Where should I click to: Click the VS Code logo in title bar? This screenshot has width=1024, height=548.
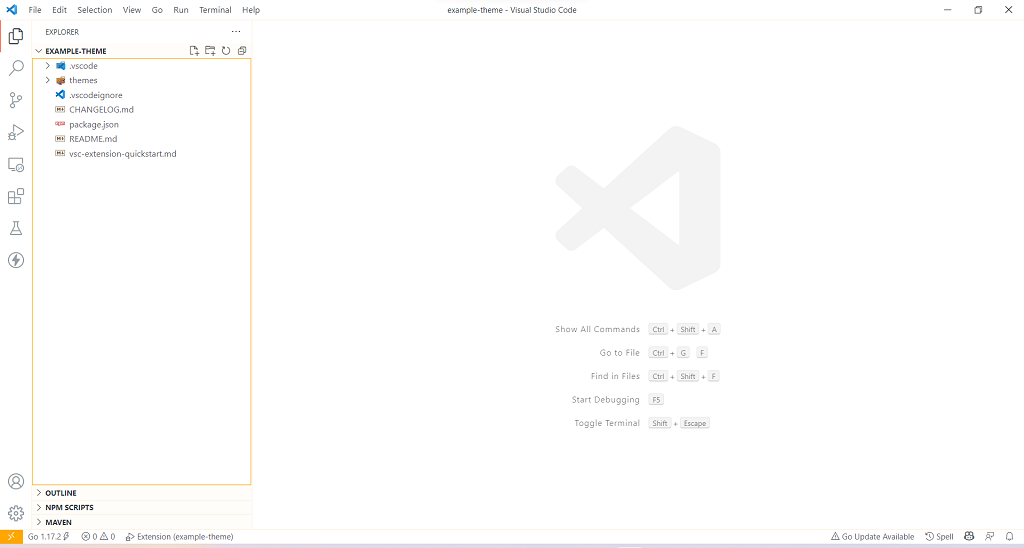click(x=11, y=10)
